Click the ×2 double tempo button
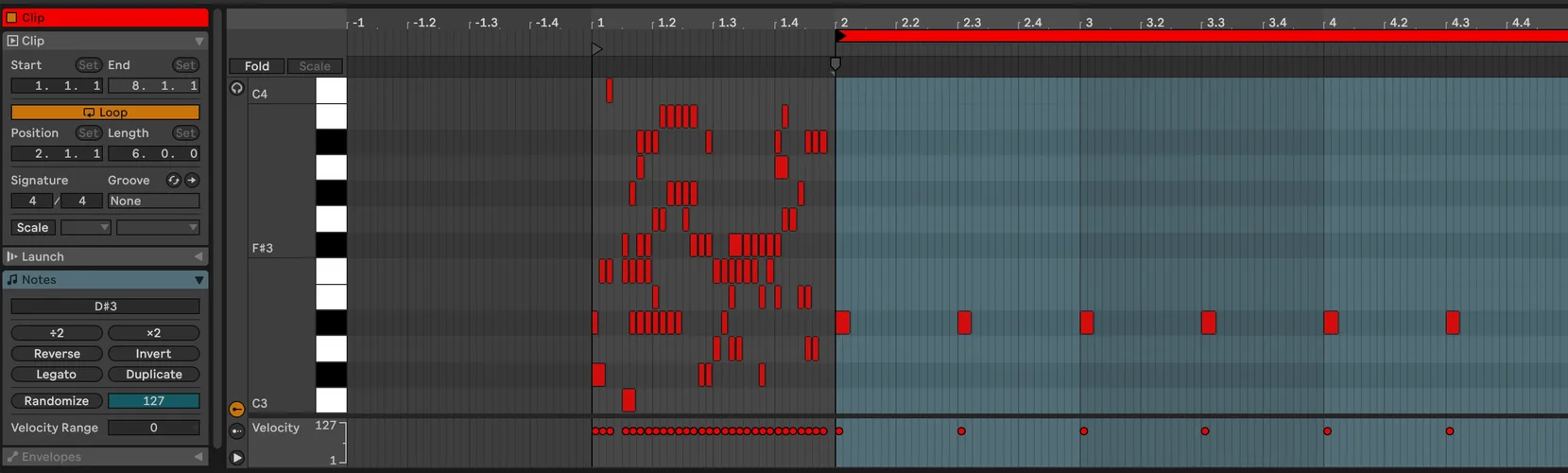This screenshot has width=1568, height=473. pos(153,333)
